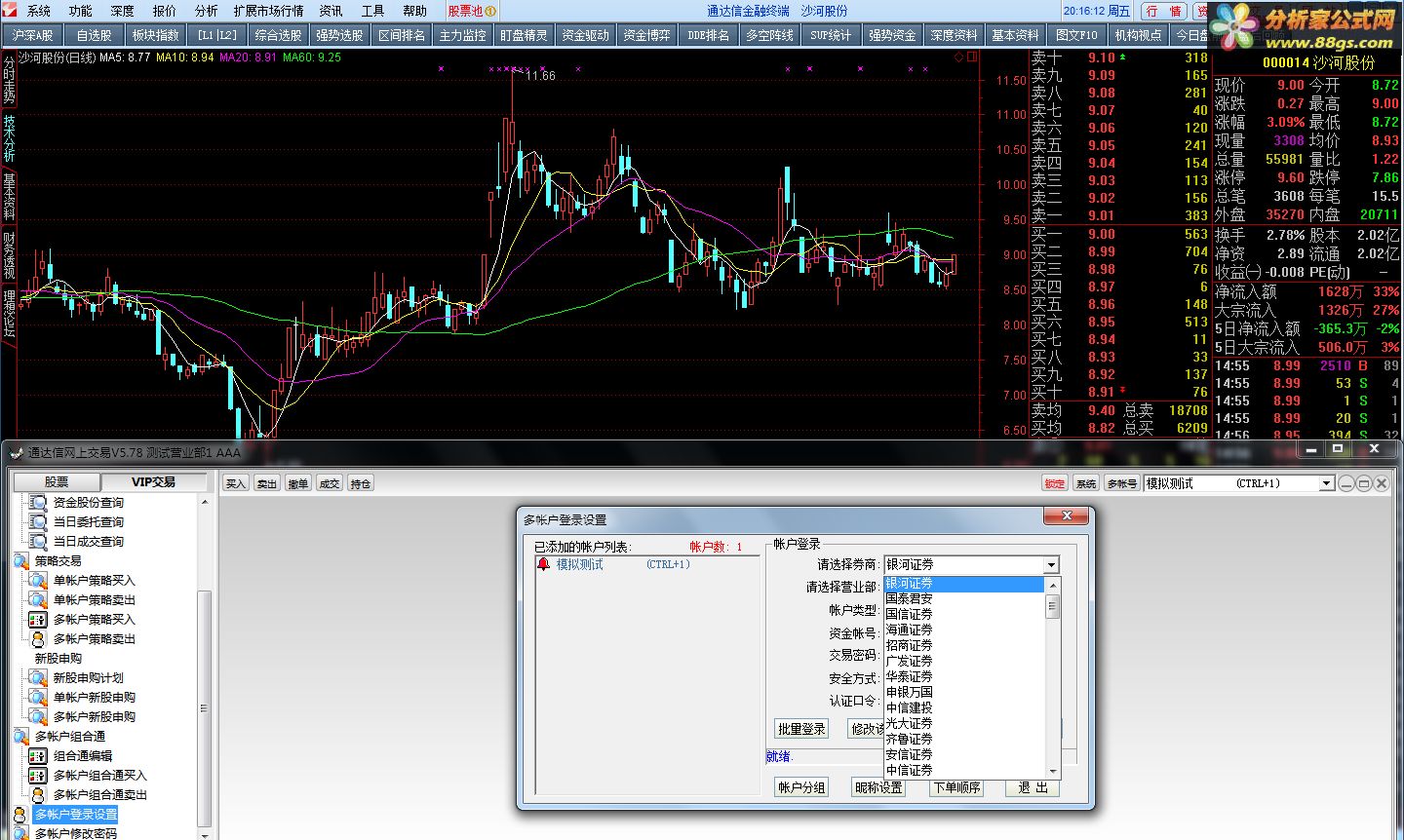Screen dimensions: 1404x840
Task: Click the 组合通编辑 panel icon
Action: coord(38,756)
